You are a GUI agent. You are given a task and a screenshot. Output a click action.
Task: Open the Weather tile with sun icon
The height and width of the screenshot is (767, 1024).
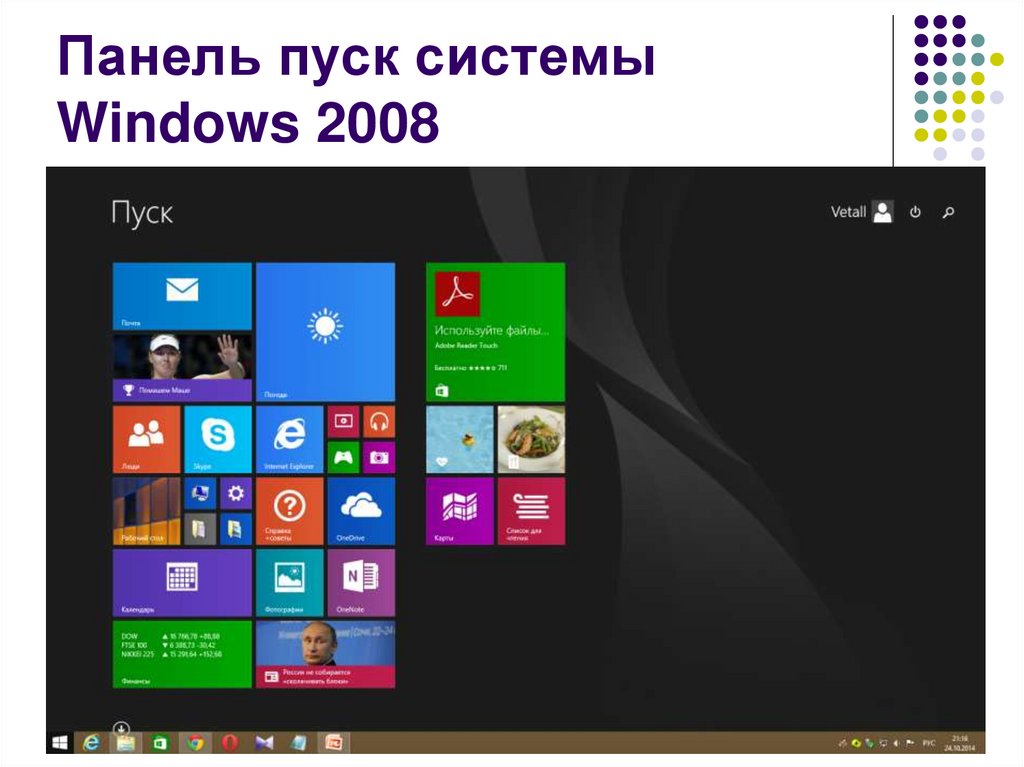pyautogui.click(x=325, y=332)
